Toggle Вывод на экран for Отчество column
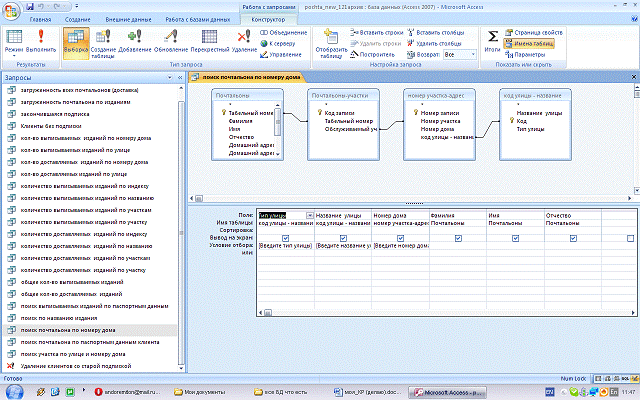 573,238
